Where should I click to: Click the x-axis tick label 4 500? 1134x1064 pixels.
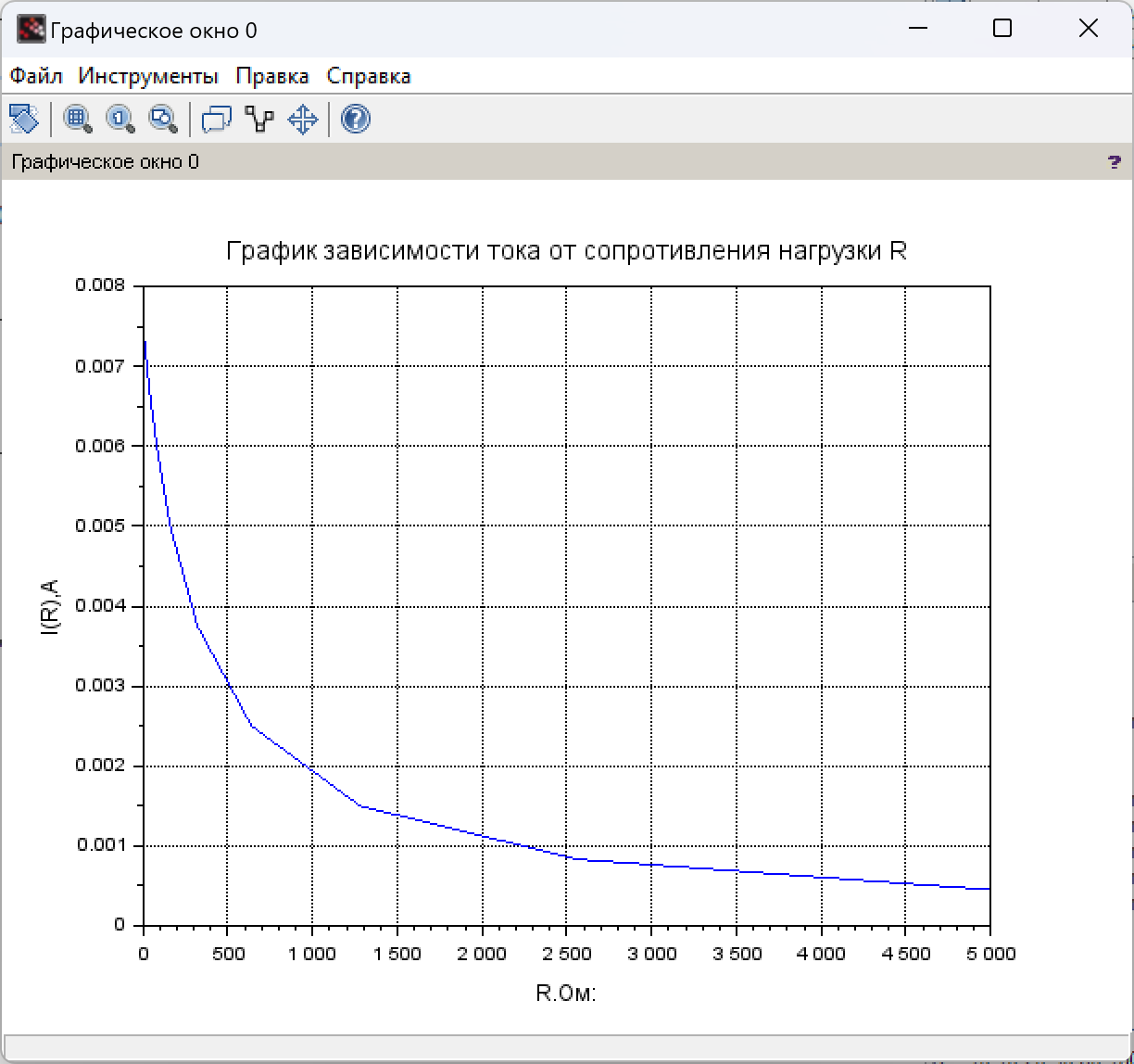[905, 955]
